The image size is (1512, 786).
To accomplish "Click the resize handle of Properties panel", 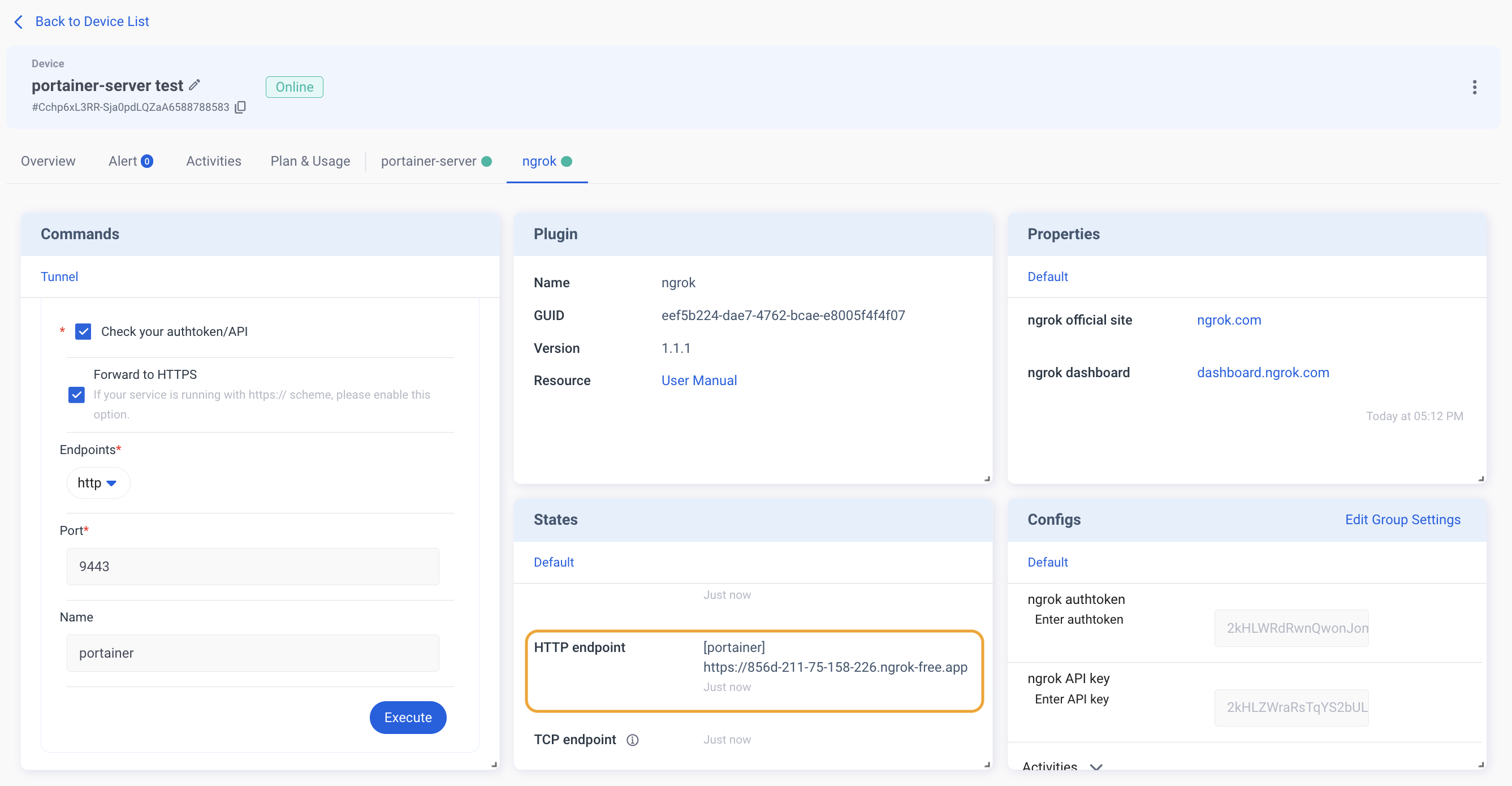I will [1481, 478].
